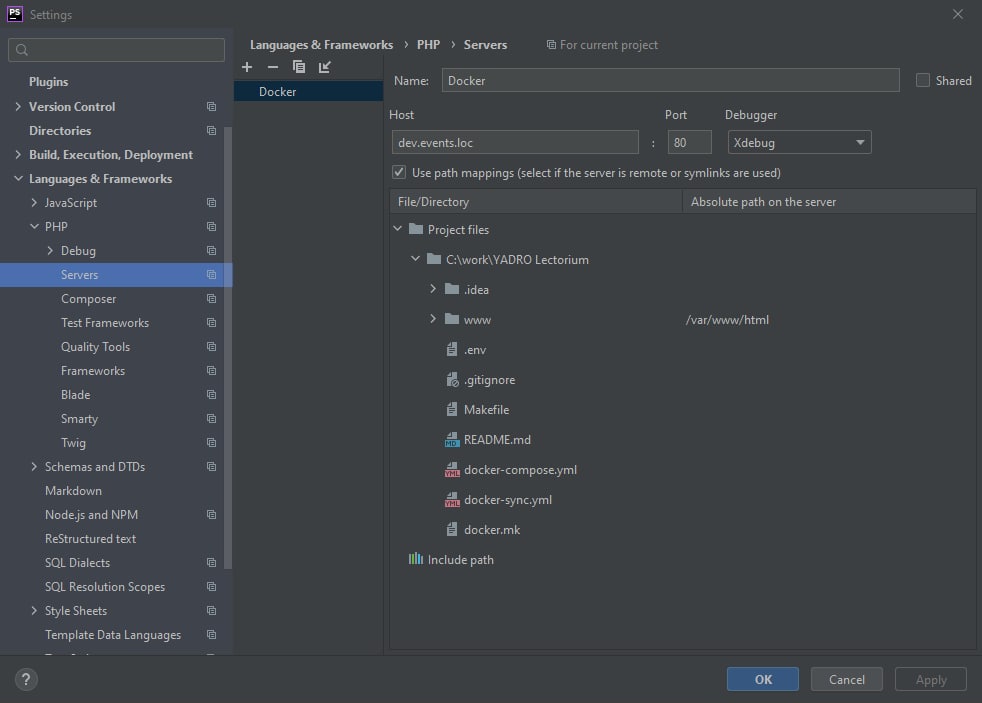This screenshot has width=982, height=703.
Task: Expand Build, Execution, Deployment section
Action: [18, 155]
